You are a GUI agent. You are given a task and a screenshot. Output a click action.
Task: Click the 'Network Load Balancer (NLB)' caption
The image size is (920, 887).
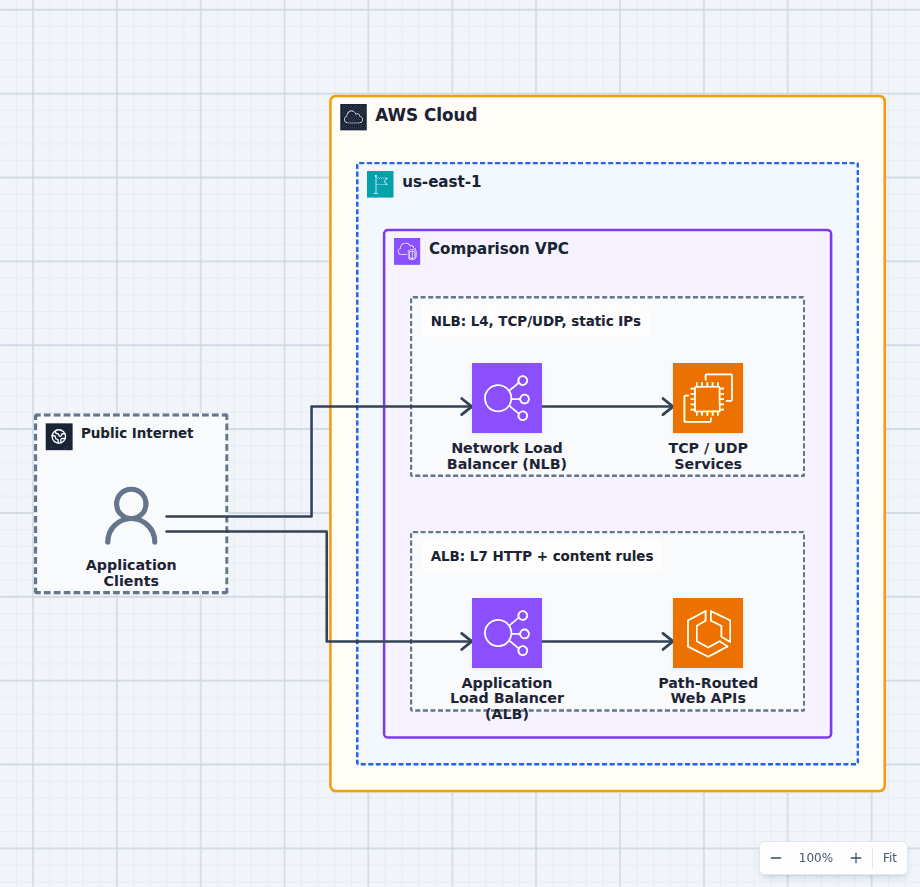506,456
